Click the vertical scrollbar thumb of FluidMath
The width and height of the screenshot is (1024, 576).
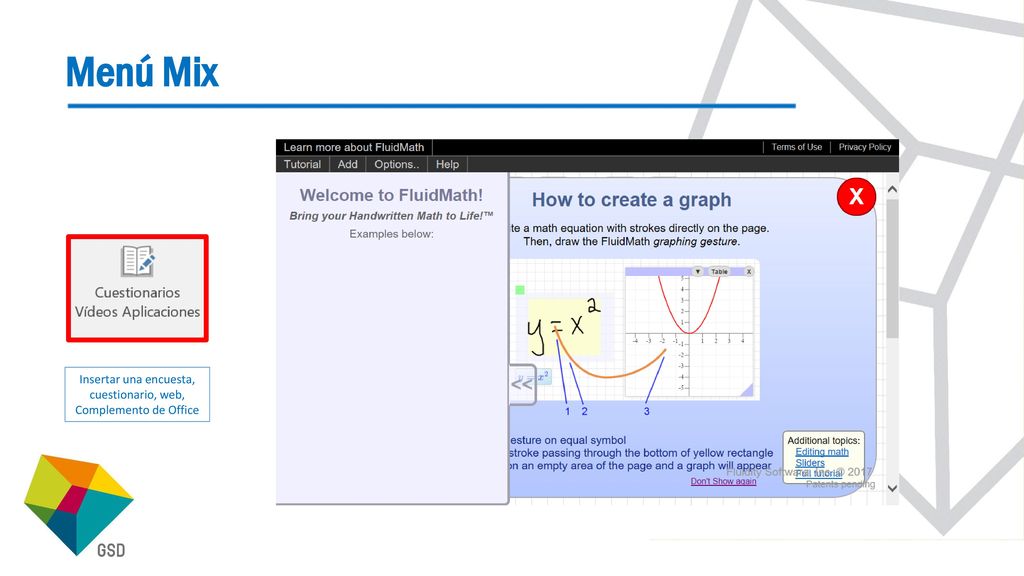pos(892,268)
